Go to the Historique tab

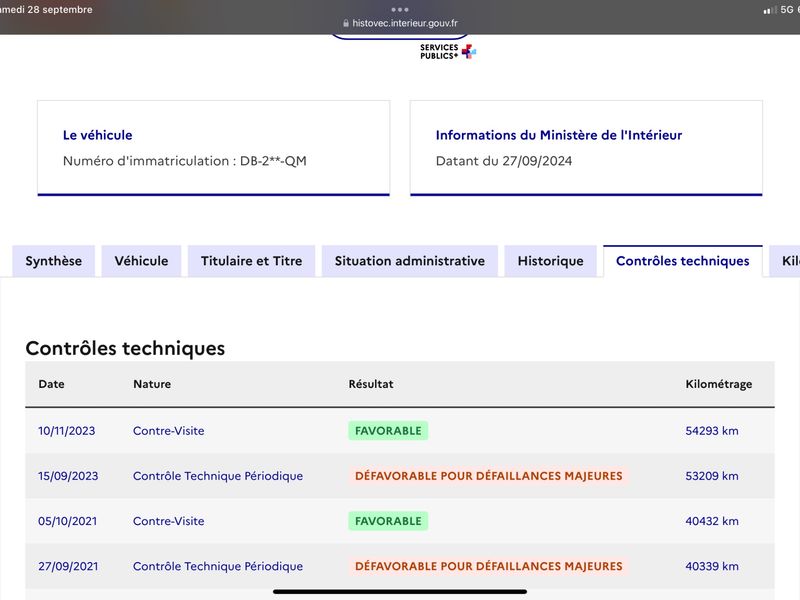coord(551,261)
